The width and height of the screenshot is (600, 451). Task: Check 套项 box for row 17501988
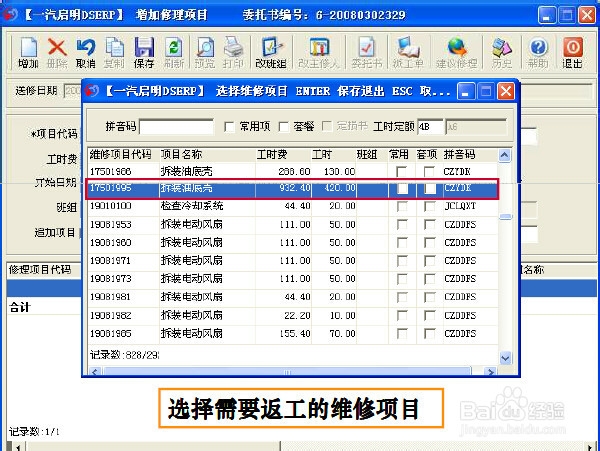pyautogui.click(x=429, y=171)
